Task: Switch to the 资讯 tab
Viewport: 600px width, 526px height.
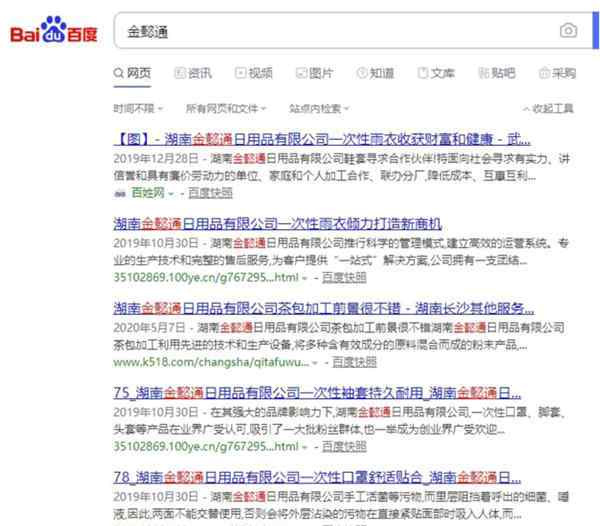Action: coord(193,73)
